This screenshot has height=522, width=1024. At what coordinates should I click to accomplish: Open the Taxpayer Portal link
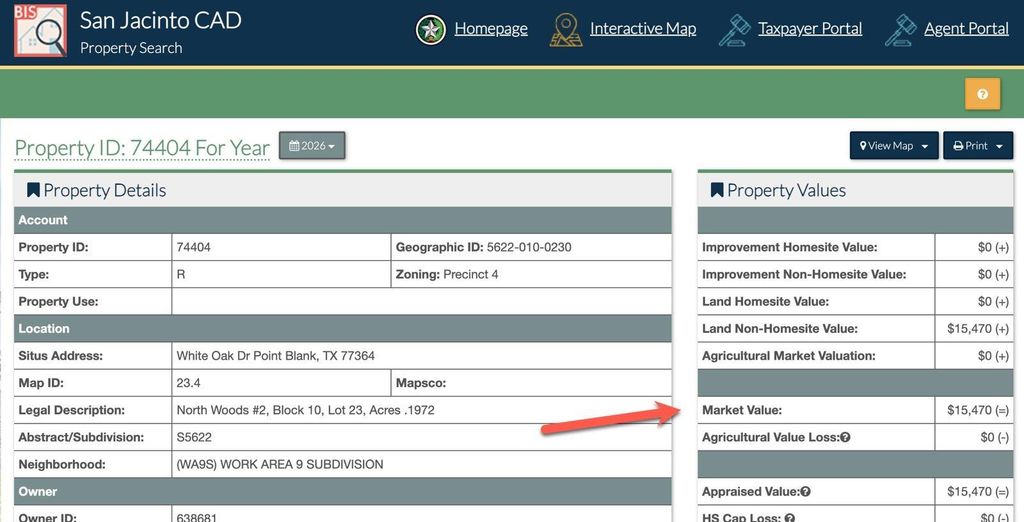pyautogui.click(x=810, y=29)
